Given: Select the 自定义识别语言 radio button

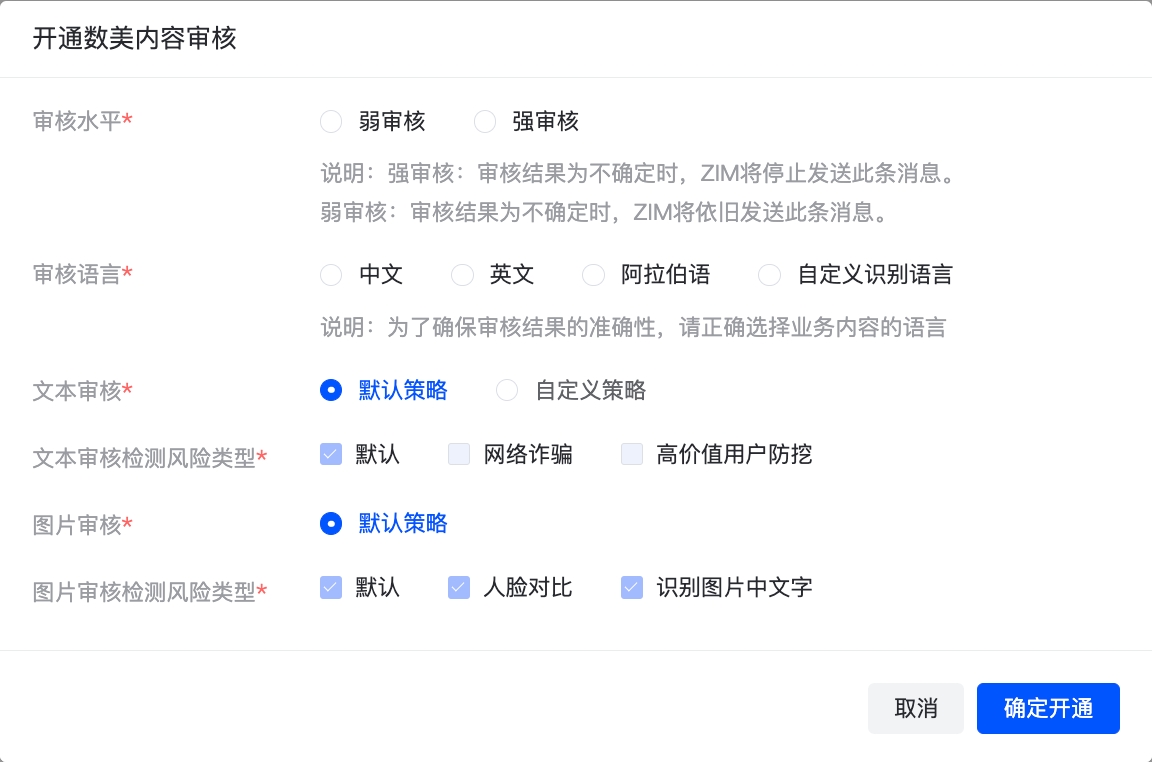Looking at the screenshot, I should (769, 275).
